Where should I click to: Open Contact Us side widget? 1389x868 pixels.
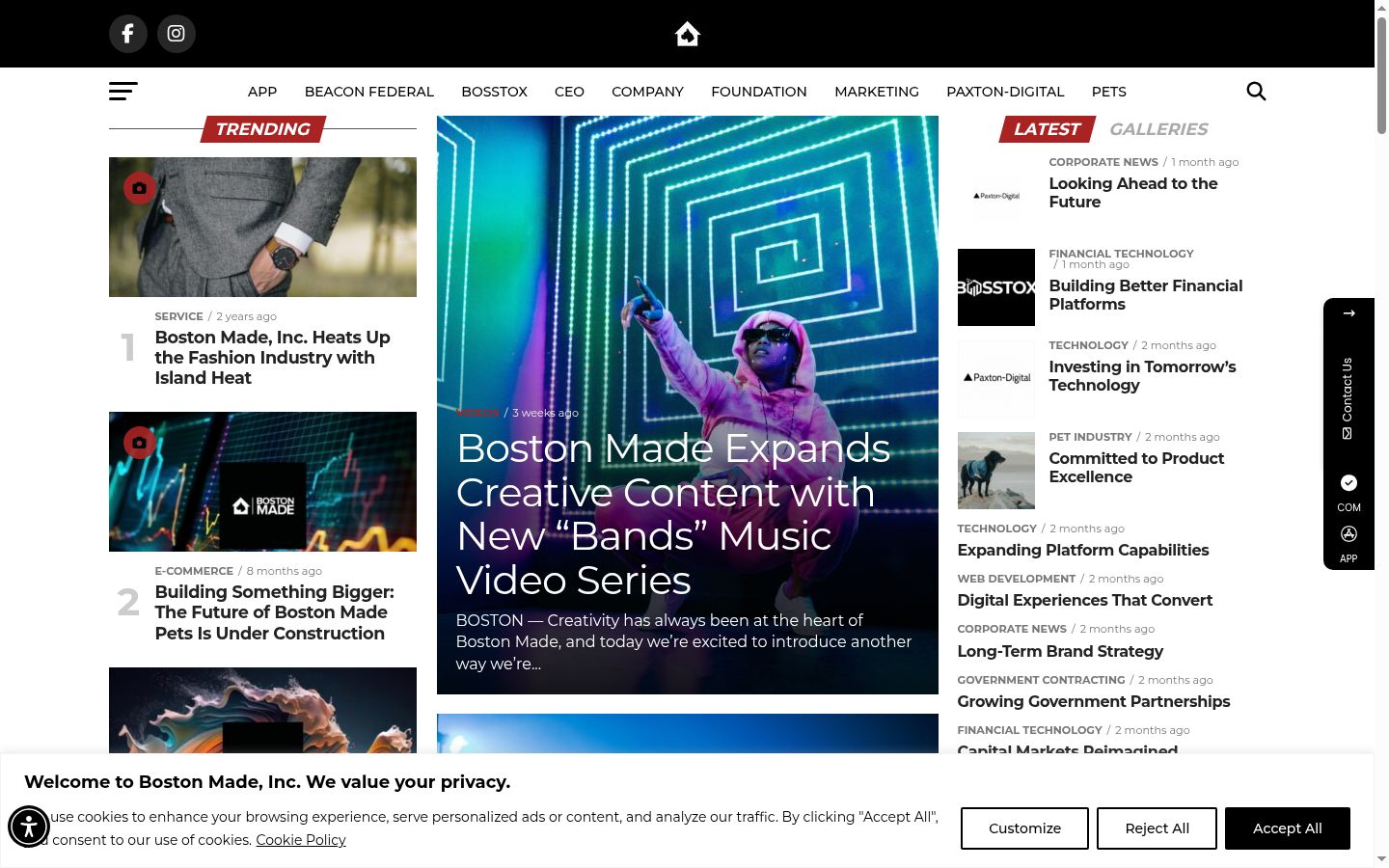1348,398
